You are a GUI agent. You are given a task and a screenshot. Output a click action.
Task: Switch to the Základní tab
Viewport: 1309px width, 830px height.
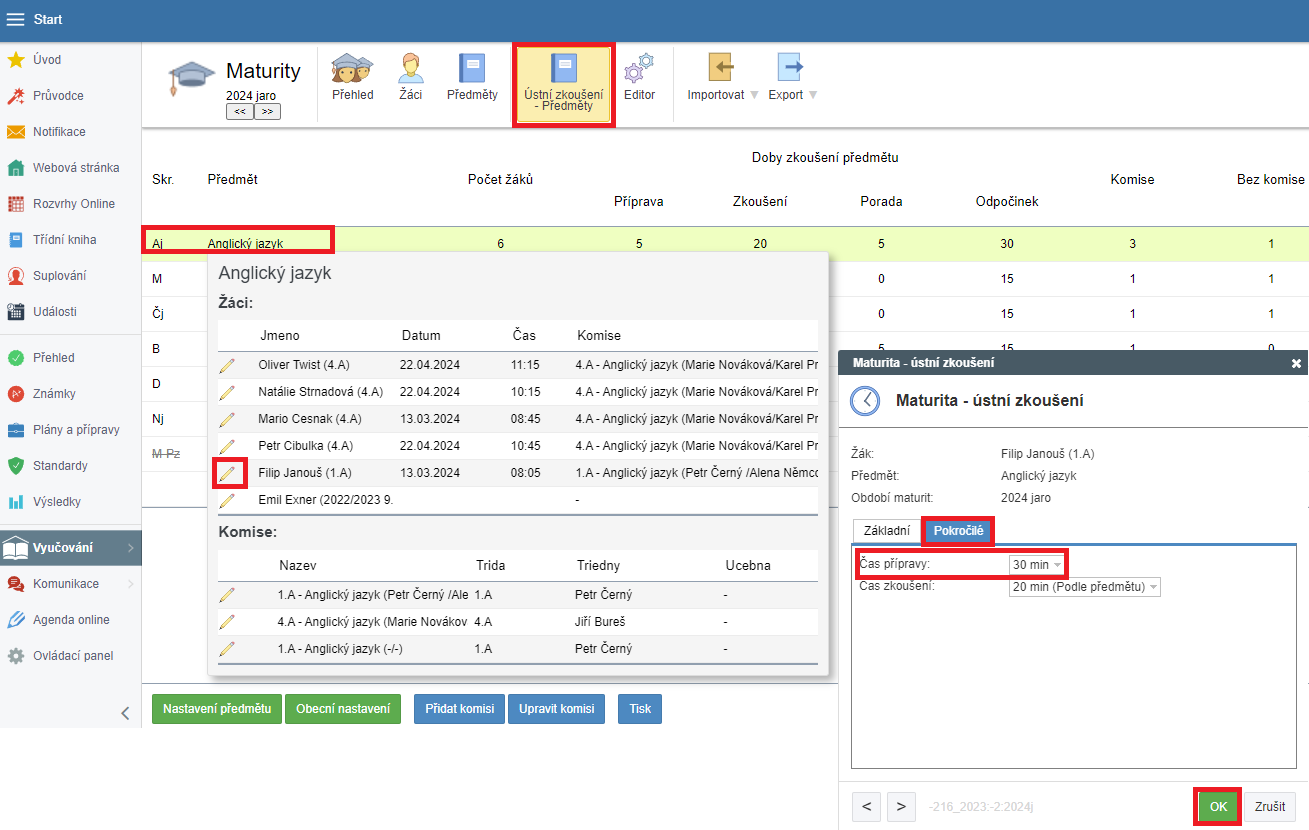(x=887, y=530)
